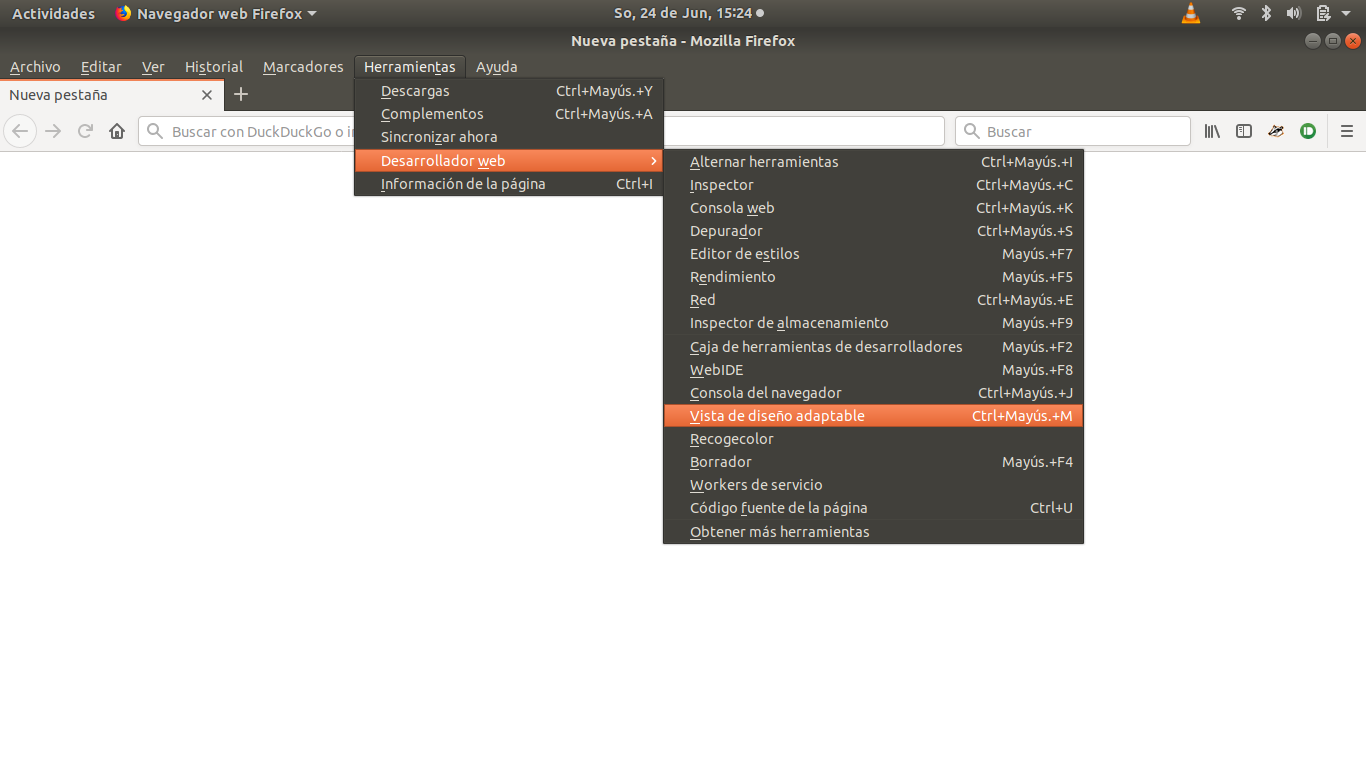Image resolution: width=1366 pixels, height=768 pixels.
Task: Click the forward navigation arrow
Action: (54, 131)
